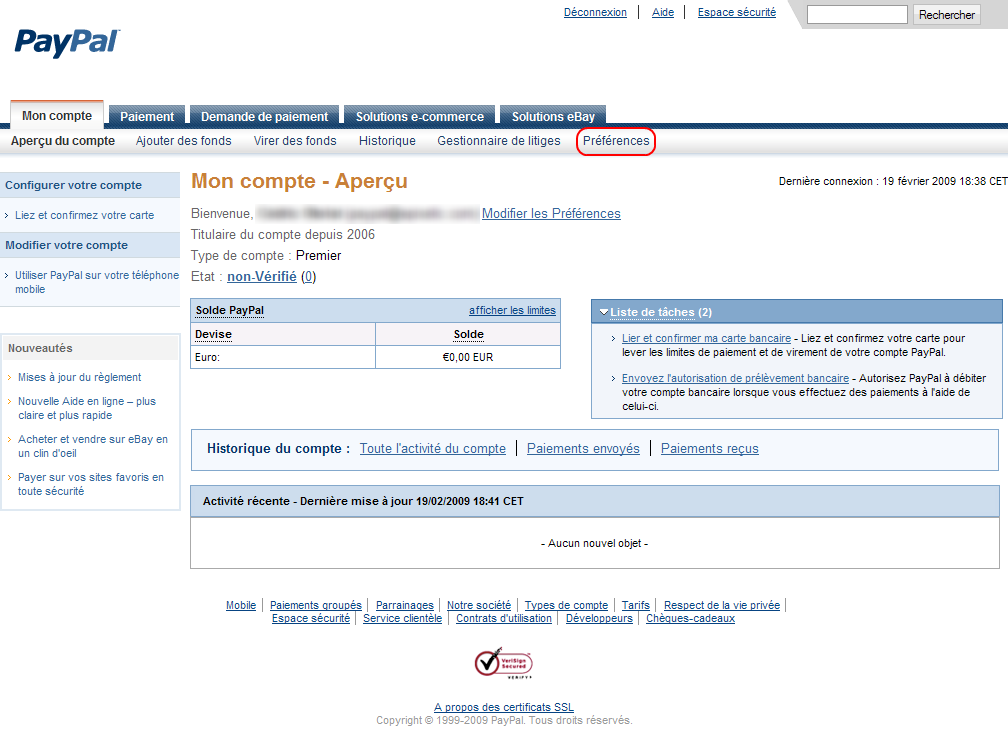The width and height of the screenshot is (1008, 733).
Task: Open Paiements reçus link
Action: pyautogui.click(x=710, y=449)
